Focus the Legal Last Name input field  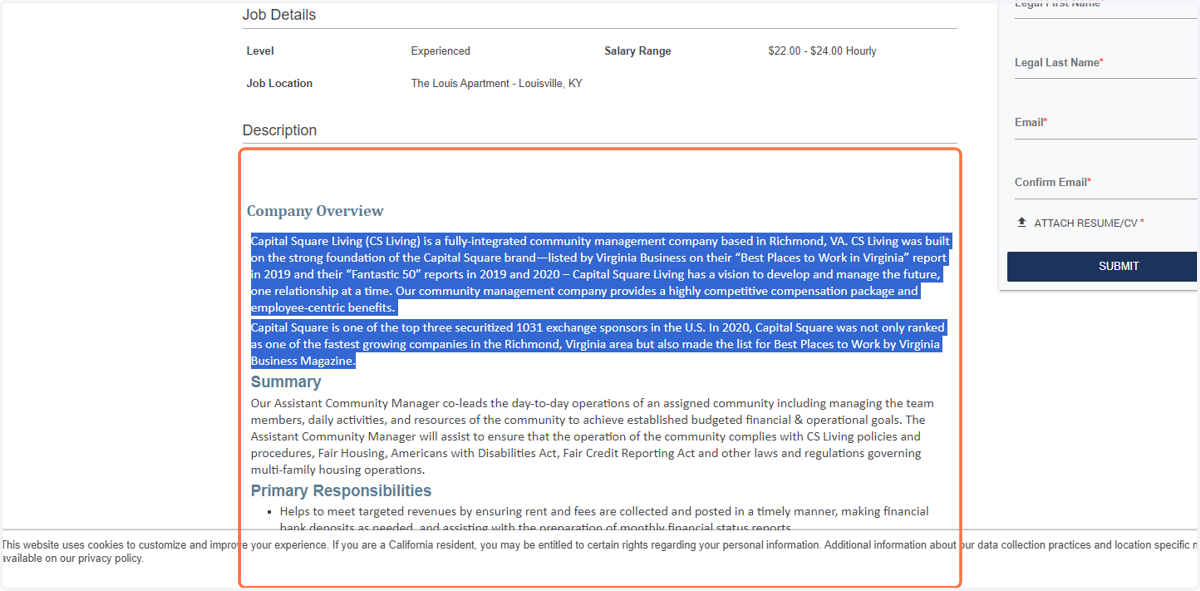tap(1105, 63)
